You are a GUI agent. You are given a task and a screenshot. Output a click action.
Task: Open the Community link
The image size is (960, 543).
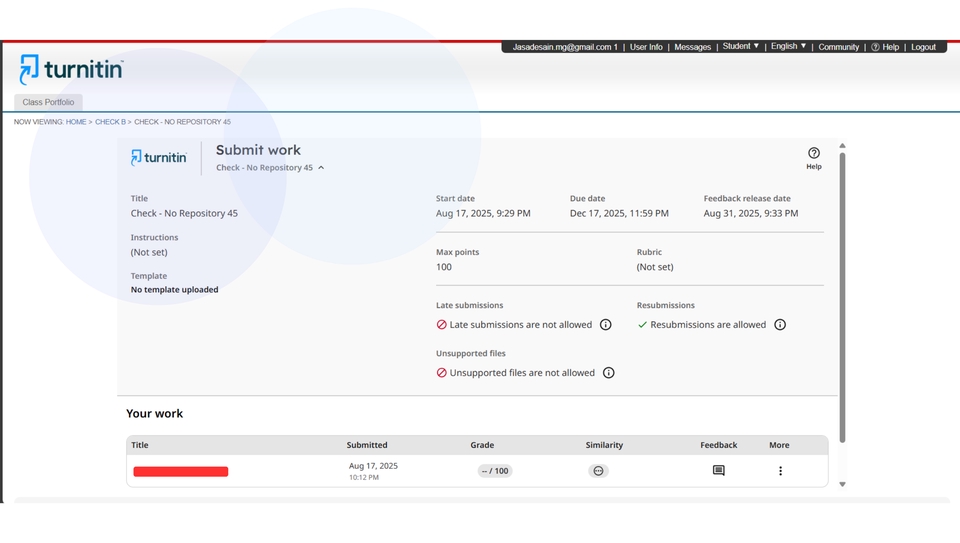coord(838,47)
